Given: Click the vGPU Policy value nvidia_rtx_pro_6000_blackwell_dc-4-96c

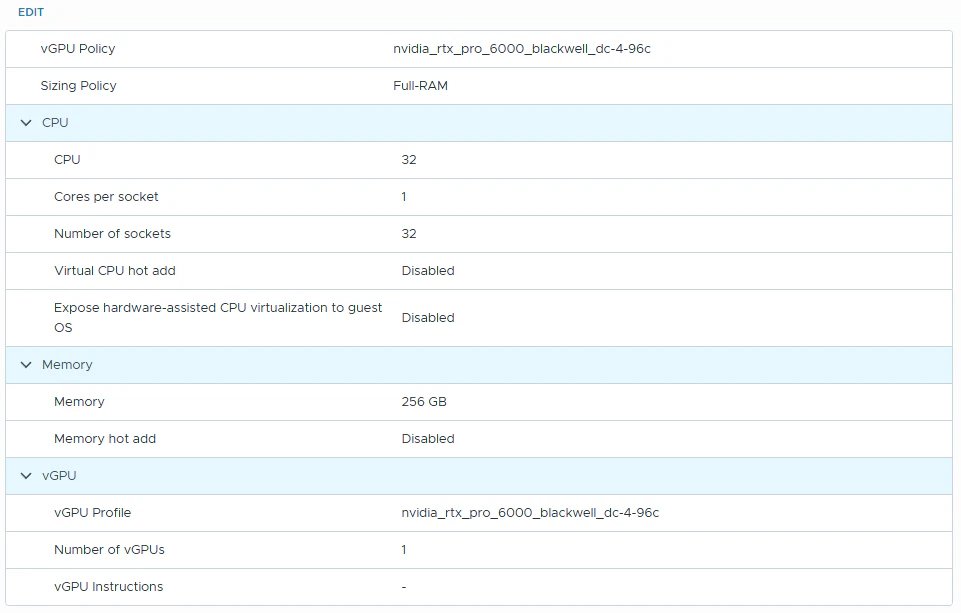Looking at the screenshot, I should [522, 49].
